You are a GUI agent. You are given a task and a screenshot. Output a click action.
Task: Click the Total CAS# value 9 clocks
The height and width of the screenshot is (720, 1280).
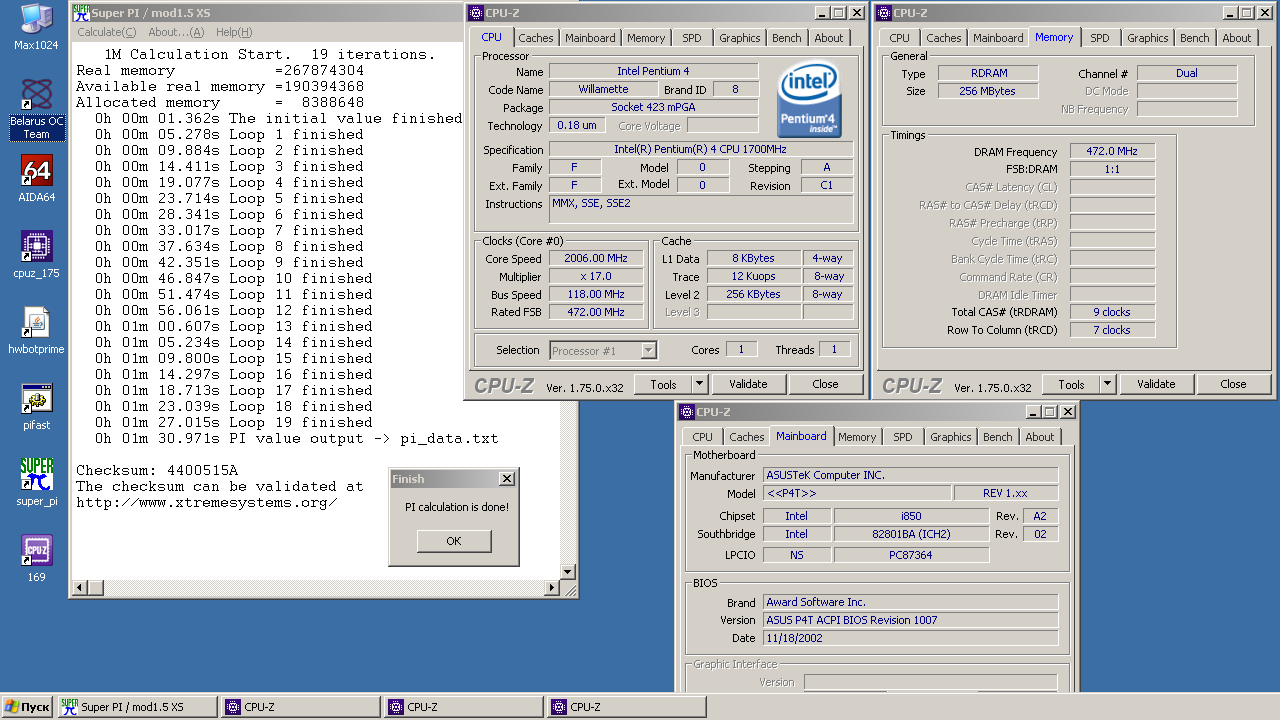click(x=1112, y=312)
